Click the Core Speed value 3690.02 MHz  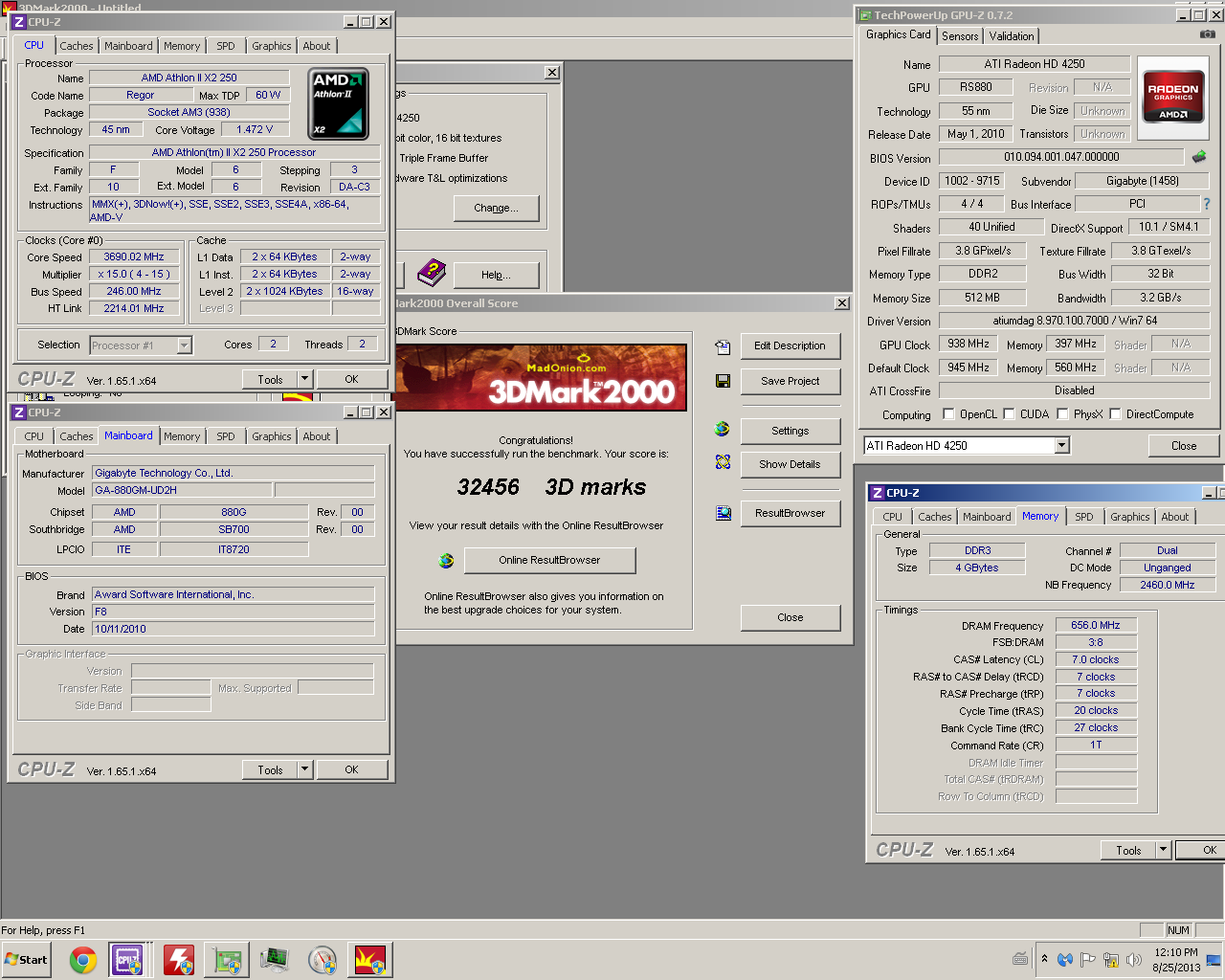(x=134, y=256)
